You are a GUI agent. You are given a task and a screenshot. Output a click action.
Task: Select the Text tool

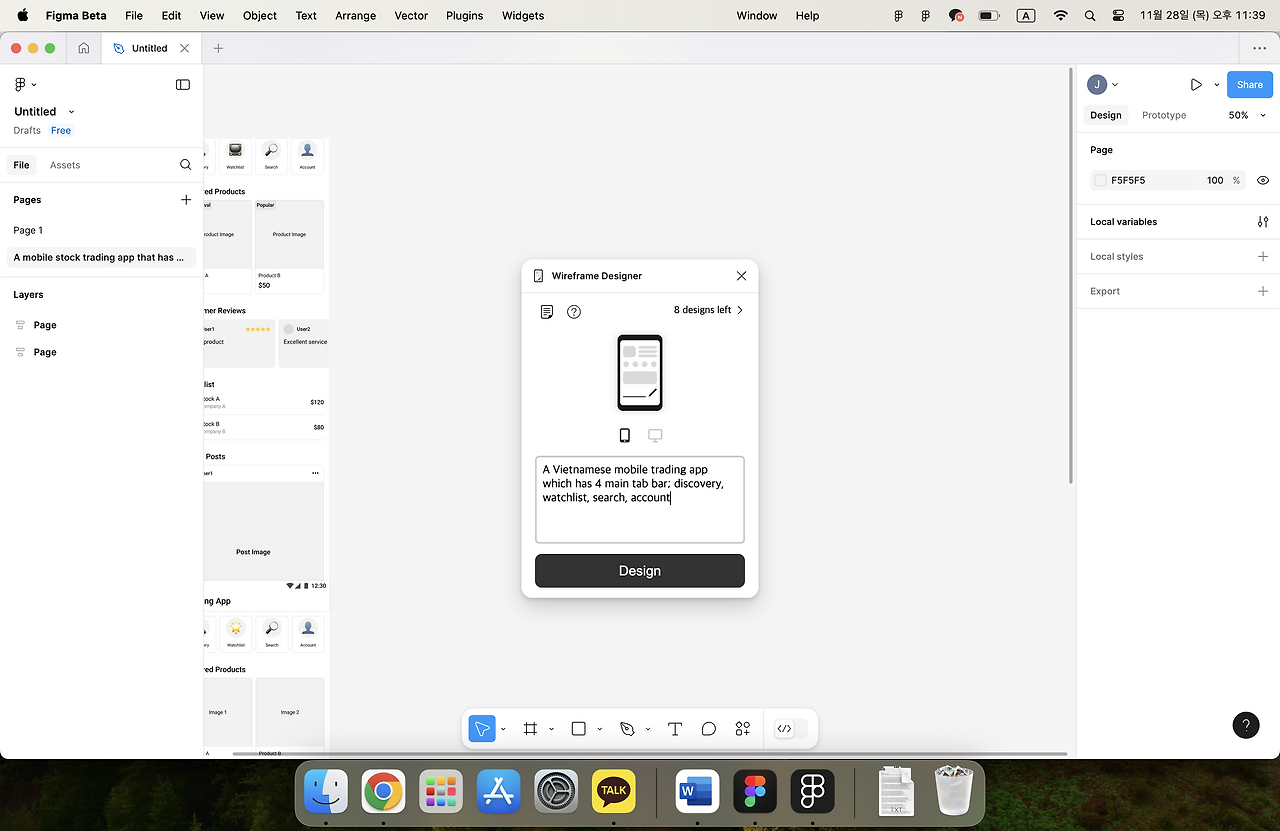point(675,729)
